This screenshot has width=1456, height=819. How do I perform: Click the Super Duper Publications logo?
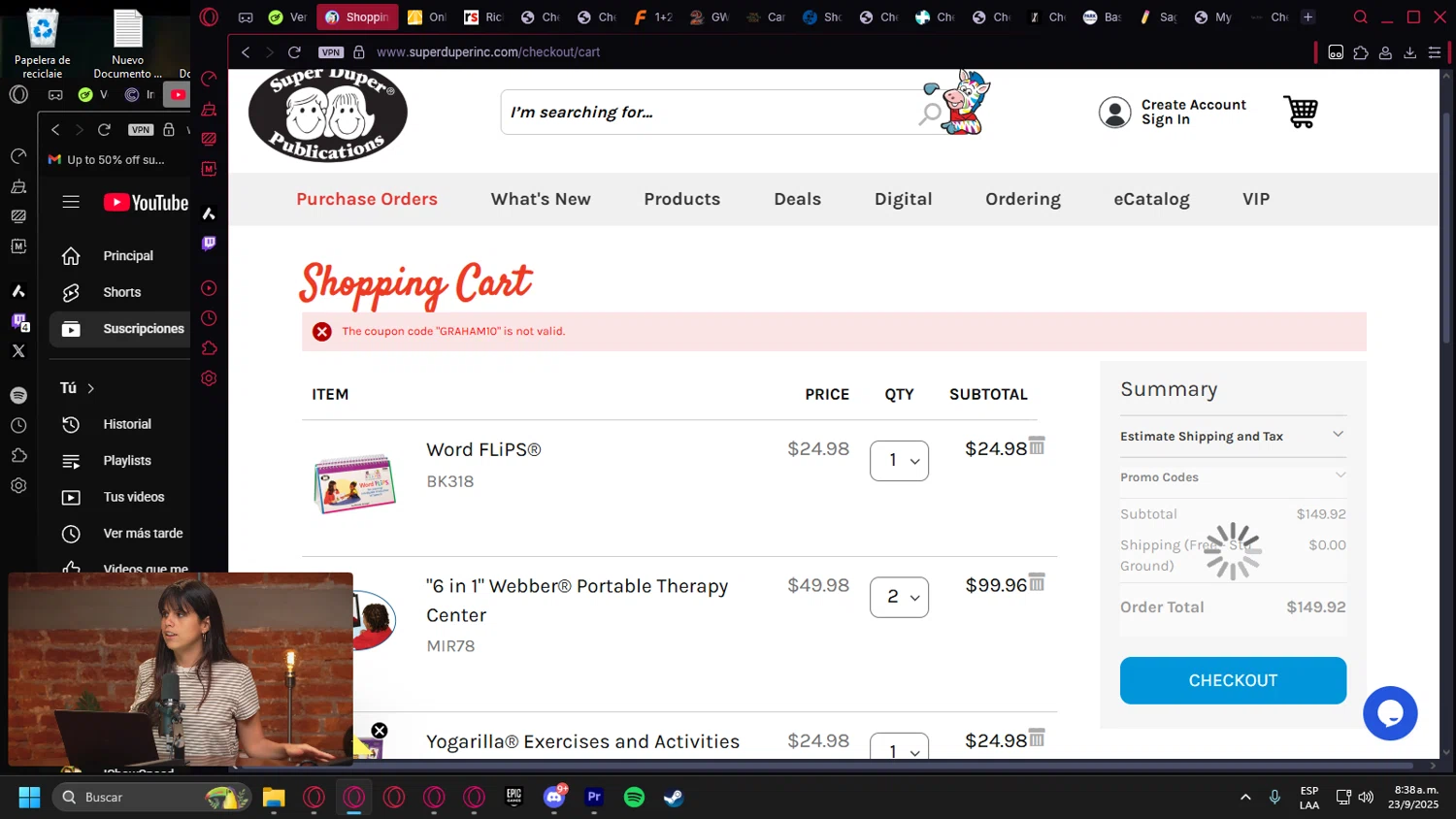[x=327, y=115]
